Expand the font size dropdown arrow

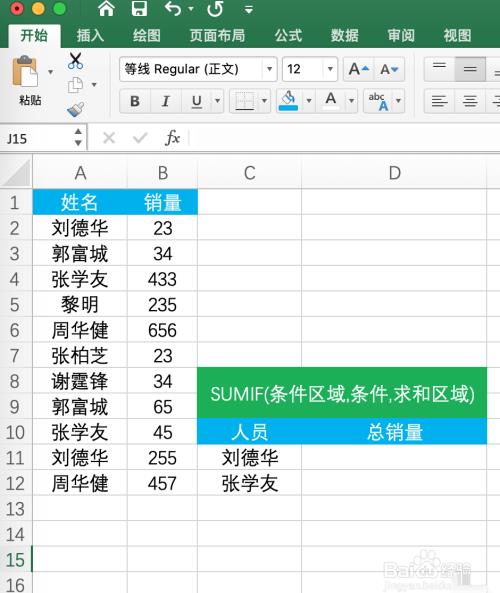[330, 69]
